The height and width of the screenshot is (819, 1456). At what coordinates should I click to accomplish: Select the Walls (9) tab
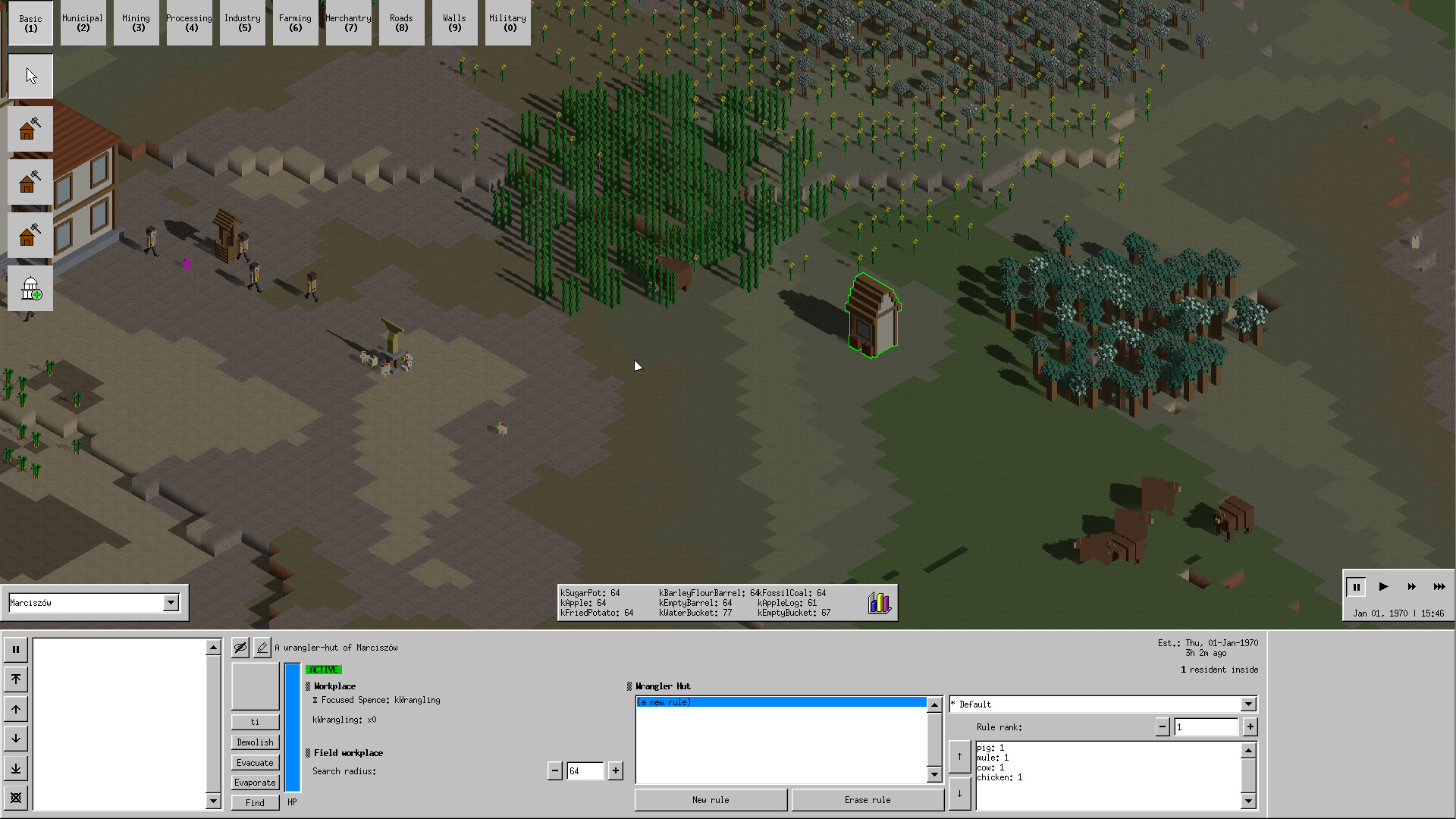(455, 23)
